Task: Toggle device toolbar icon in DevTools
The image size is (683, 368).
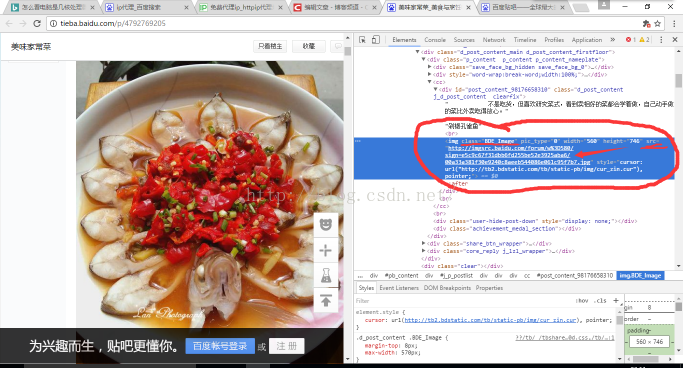Action: click(x=375, y=40)
